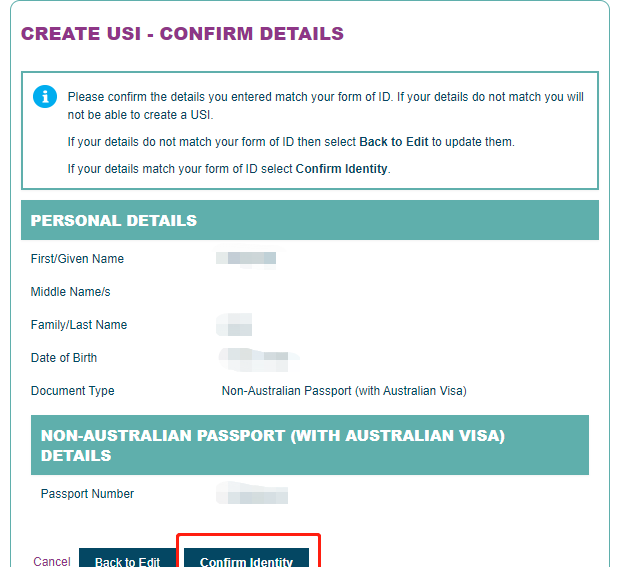Click bold 'Confirm Identity' text in notice
The image size is (624, 567).
click(341, 169)
